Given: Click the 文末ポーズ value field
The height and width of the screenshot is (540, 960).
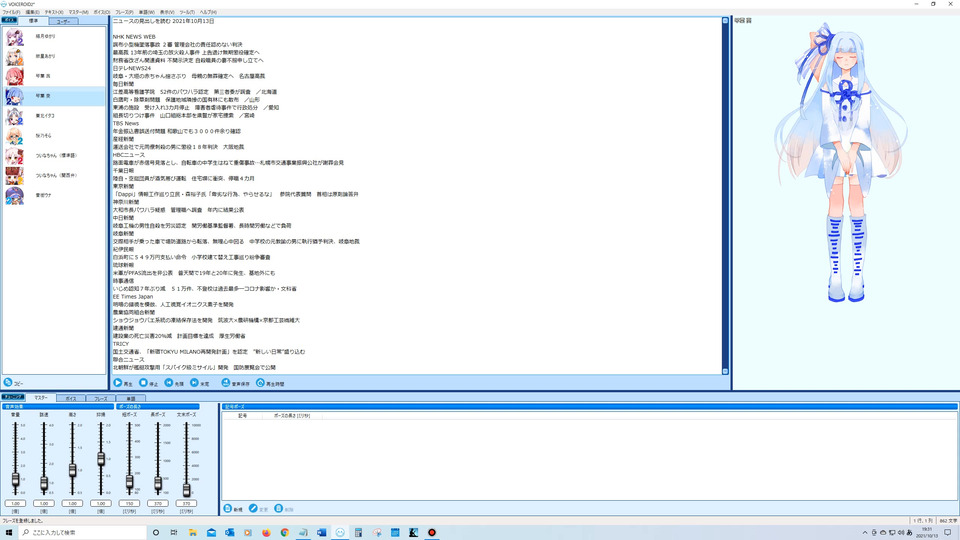Looking at the screenshot, I should click(186, 503).
